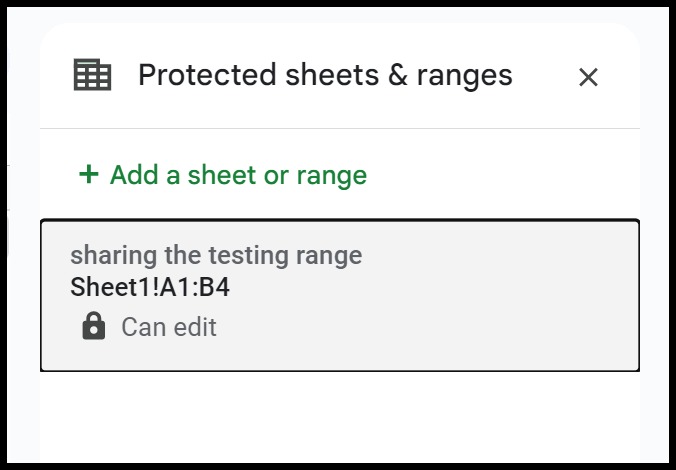Click the gray highlighted protected range item
The image size is (676, 470).
click(340, 295)
